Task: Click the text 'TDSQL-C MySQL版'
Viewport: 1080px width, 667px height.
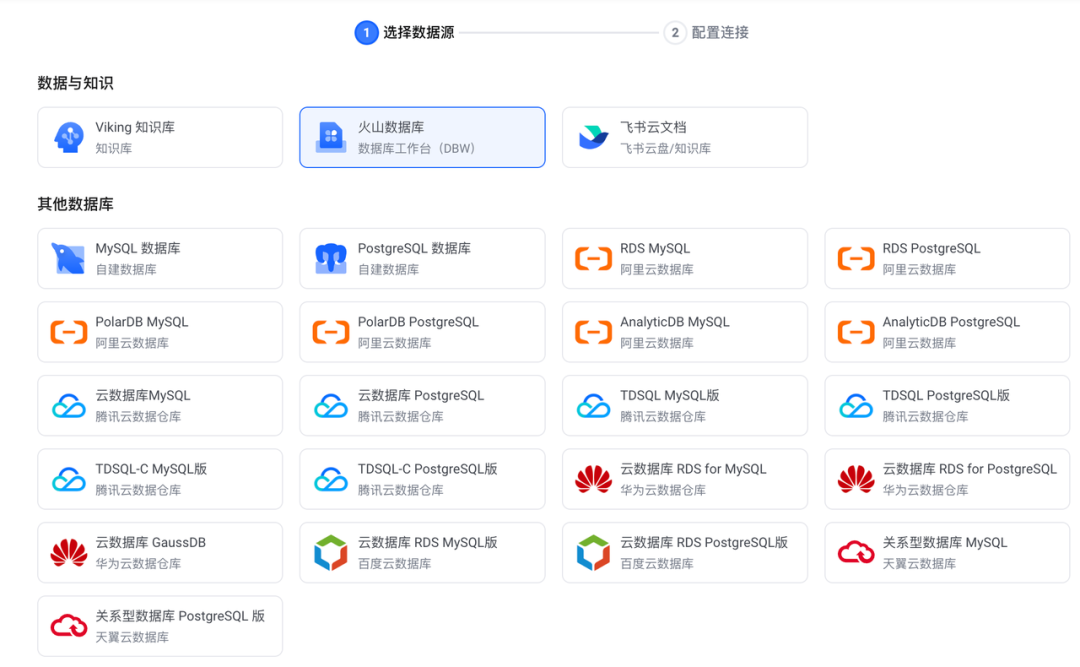Action: 151,469
